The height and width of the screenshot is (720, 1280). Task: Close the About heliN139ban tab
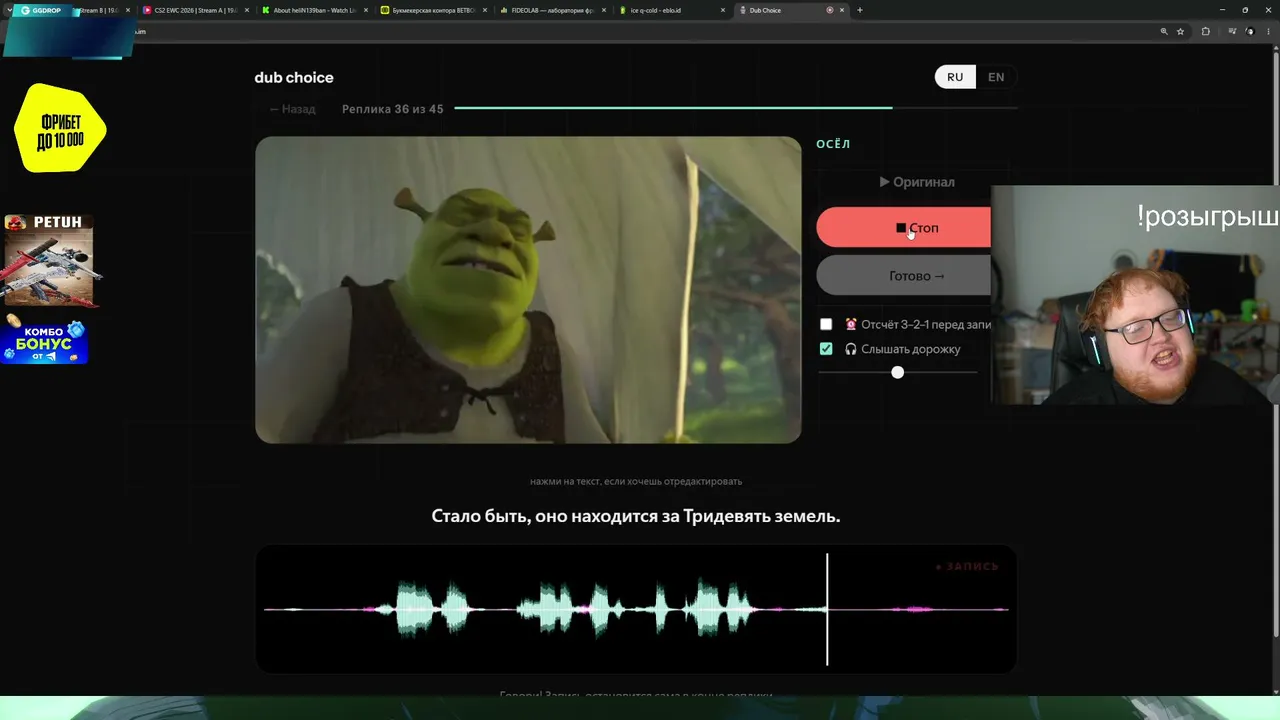pos(365,10)
